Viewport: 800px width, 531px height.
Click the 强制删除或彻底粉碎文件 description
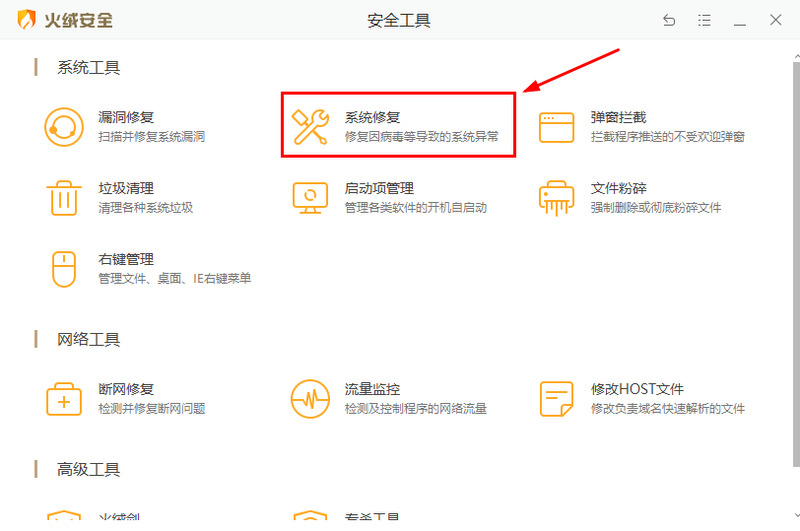[x=655, y=208]
